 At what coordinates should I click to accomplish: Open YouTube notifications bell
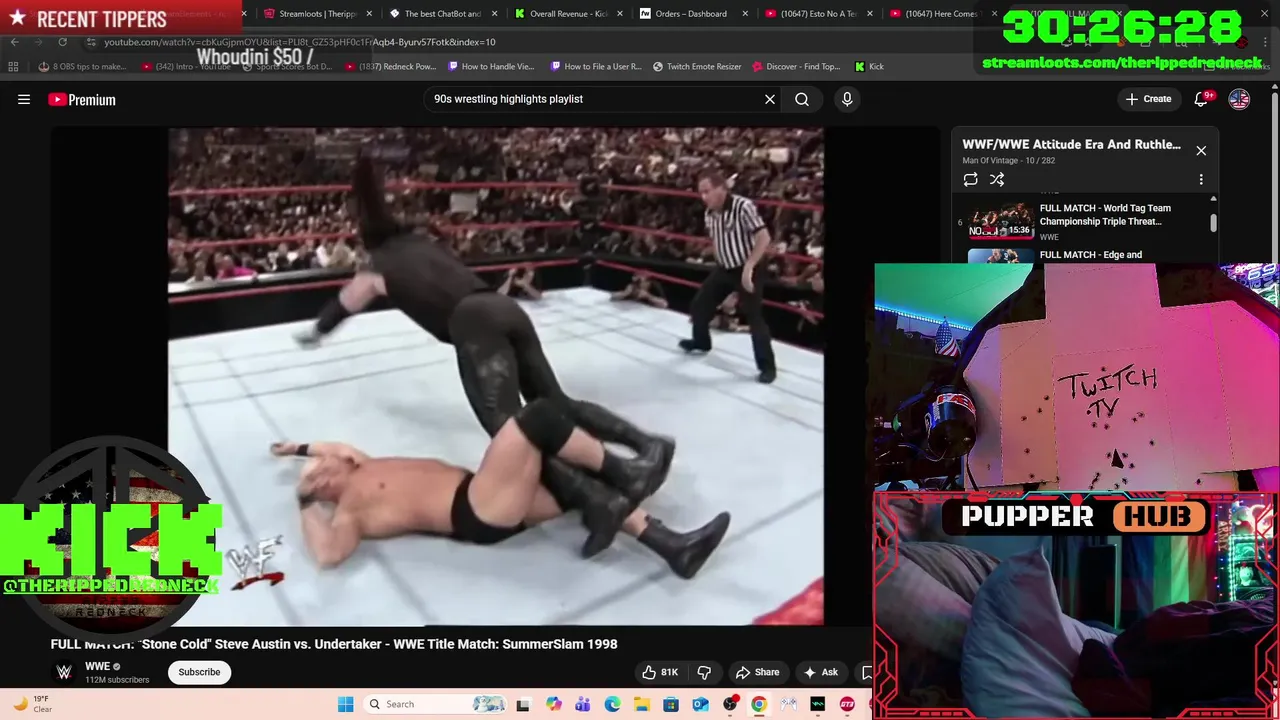pyautogui.click(x=1201, y=99)
